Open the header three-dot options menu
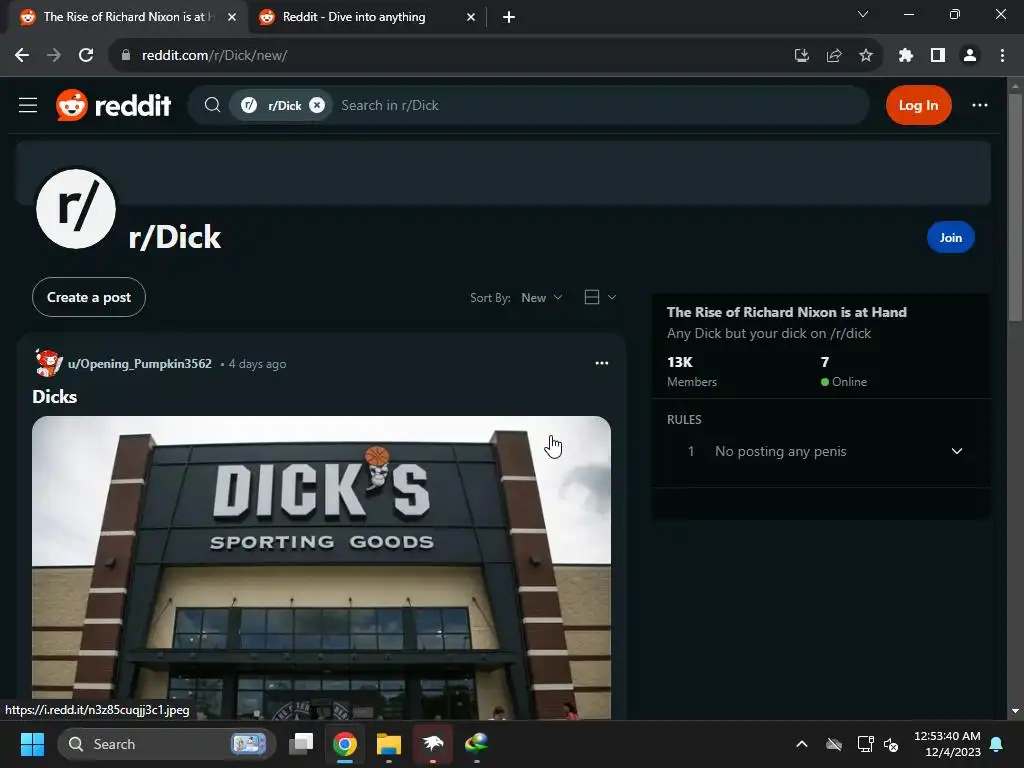Viewport: 1024px width, 768px height. tap(980, 105)
